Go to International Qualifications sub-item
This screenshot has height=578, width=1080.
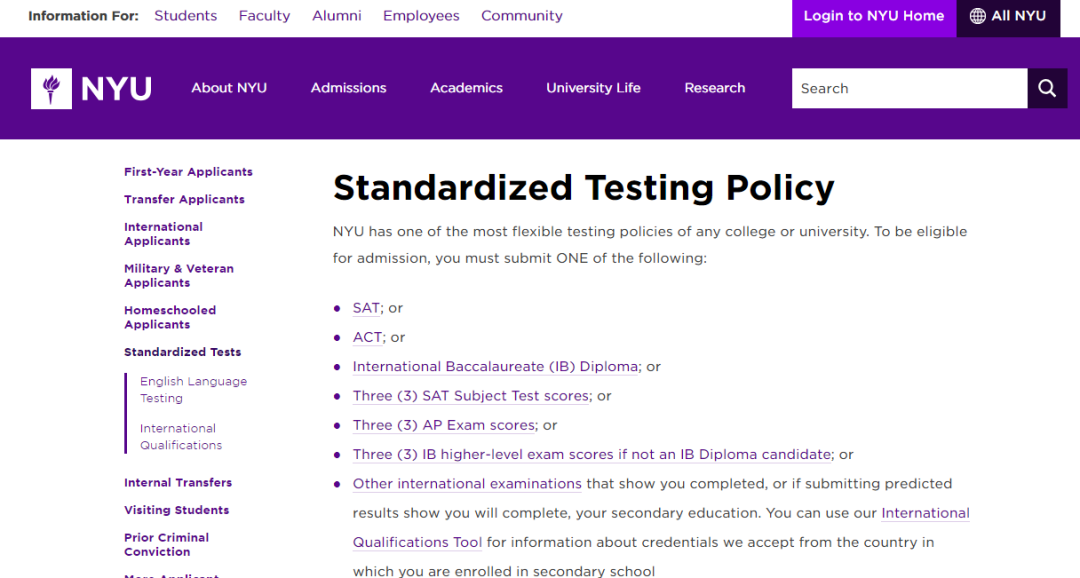point(180,437)
